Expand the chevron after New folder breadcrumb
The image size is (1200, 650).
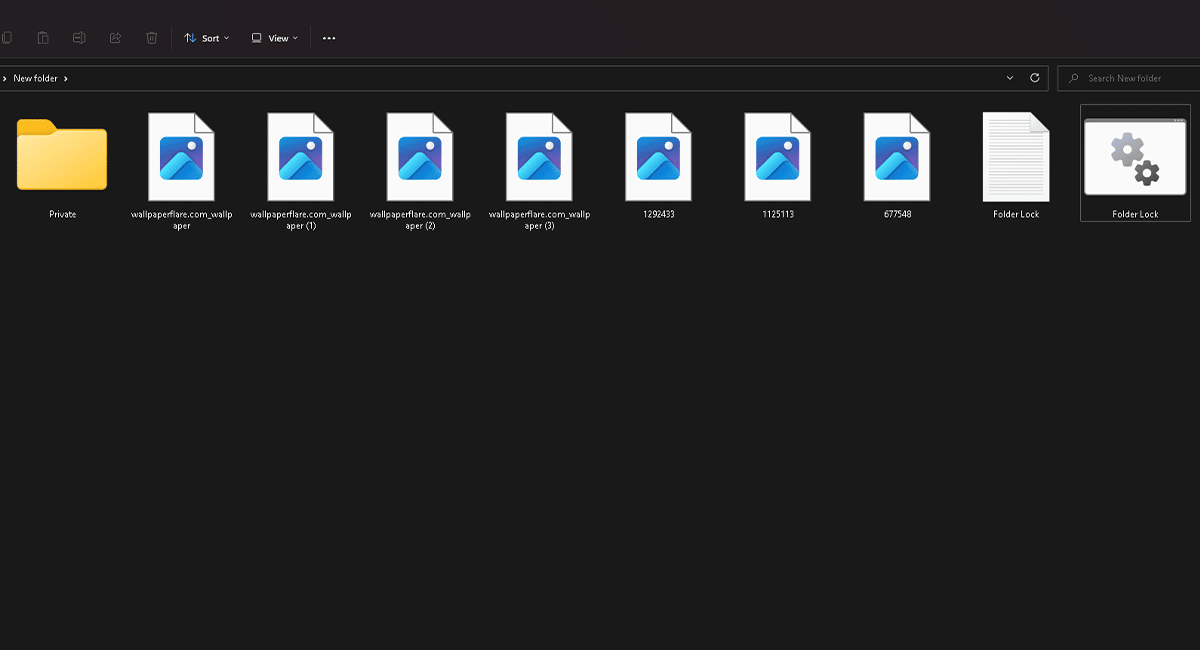(66, 78)
